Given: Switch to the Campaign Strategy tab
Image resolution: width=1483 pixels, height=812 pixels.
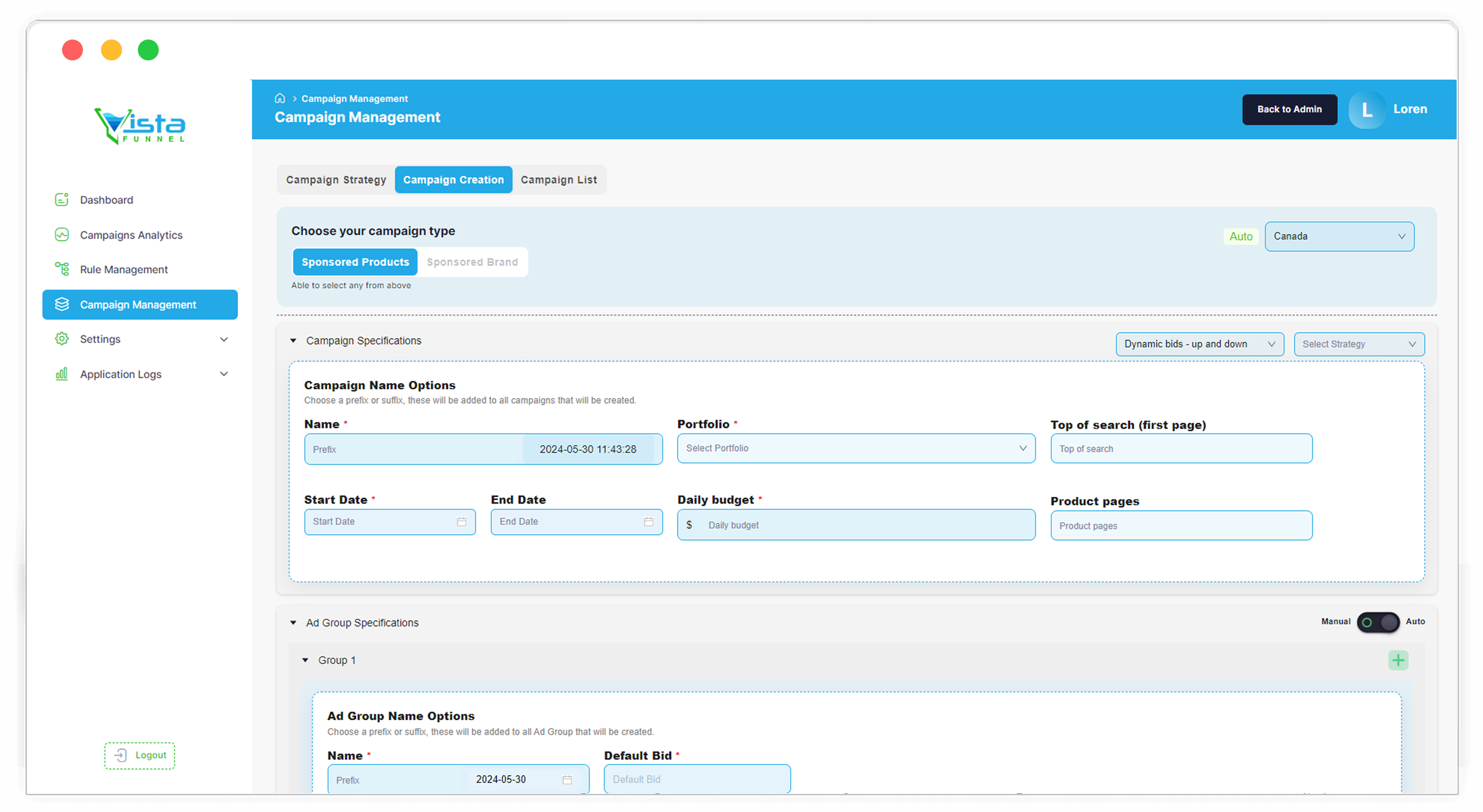Looking at the screenshot, I should pos(336,180).
